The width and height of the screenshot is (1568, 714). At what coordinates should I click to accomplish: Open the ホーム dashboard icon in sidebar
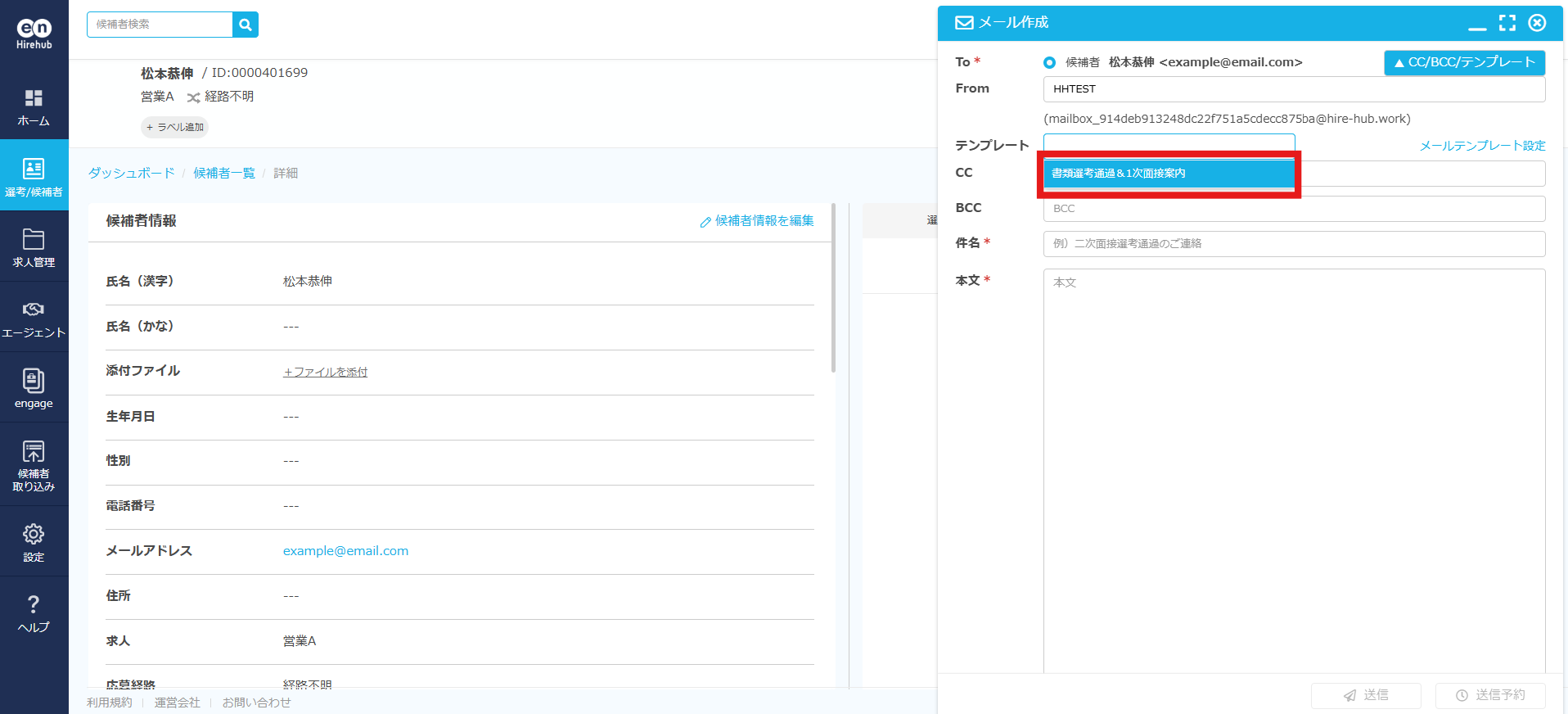pyautogui.click(x=34, y=99)
